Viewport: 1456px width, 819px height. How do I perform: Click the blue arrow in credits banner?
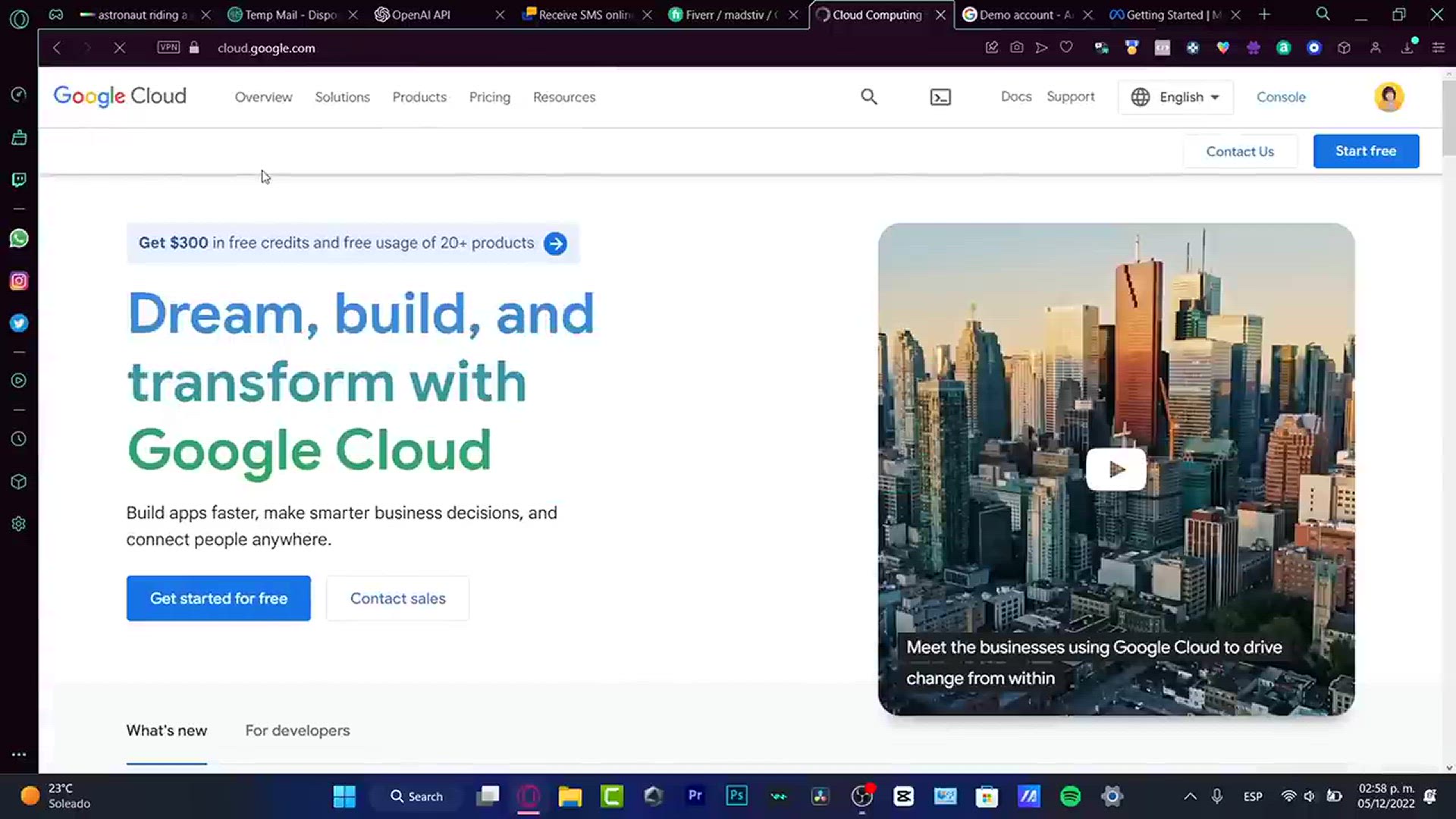pos(555,243)
